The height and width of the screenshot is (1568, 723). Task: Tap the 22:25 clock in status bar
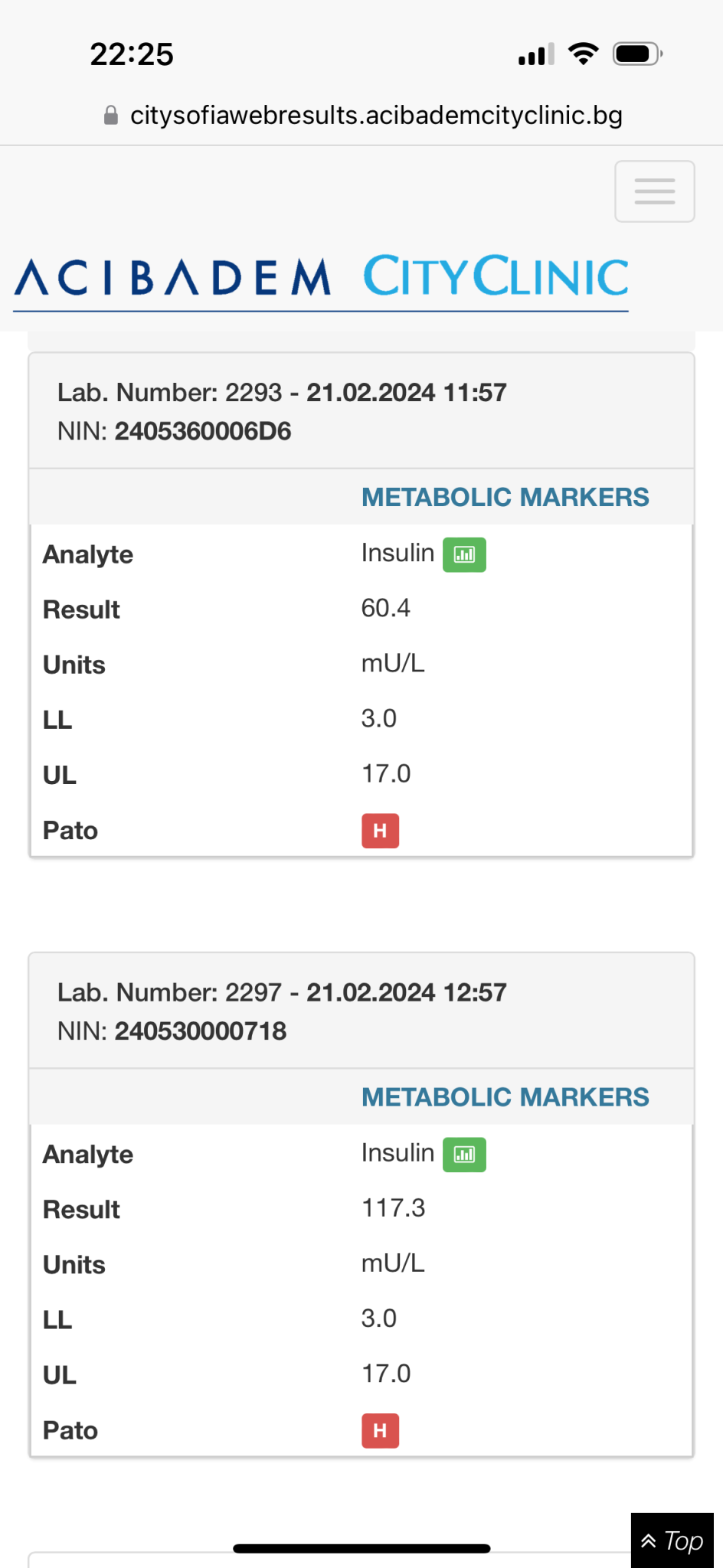(132, 54)
